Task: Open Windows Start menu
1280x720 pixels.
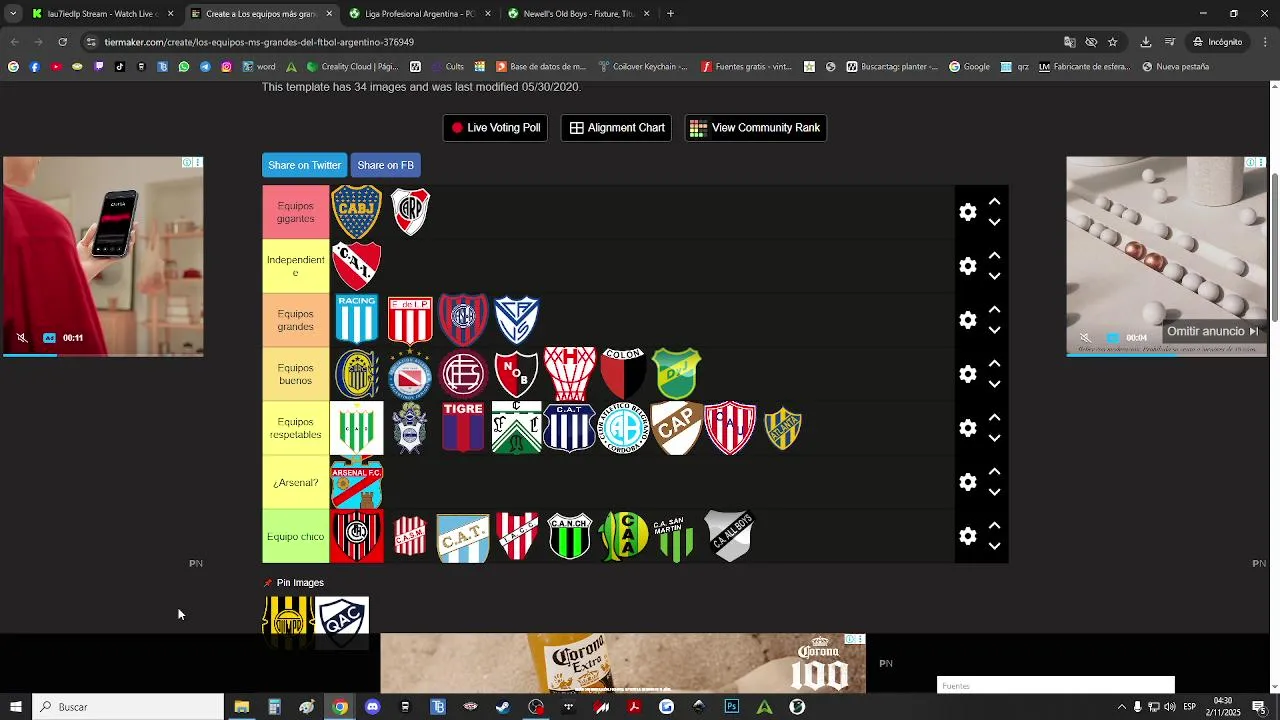Action: point(15,707)
